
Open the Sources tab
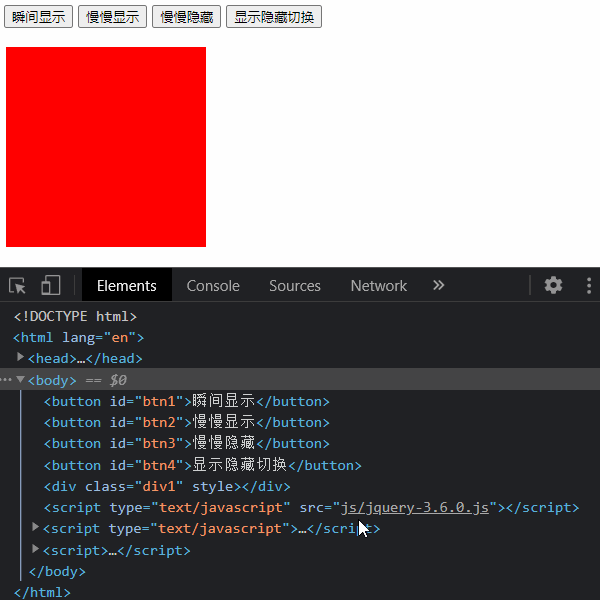coord(295,285)
